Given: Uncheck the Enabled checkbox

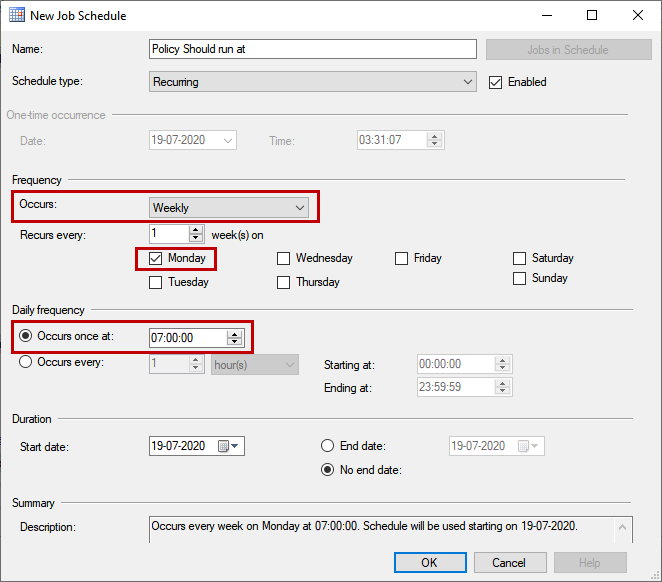Looking at the screenshot, I should coord(495,82).
